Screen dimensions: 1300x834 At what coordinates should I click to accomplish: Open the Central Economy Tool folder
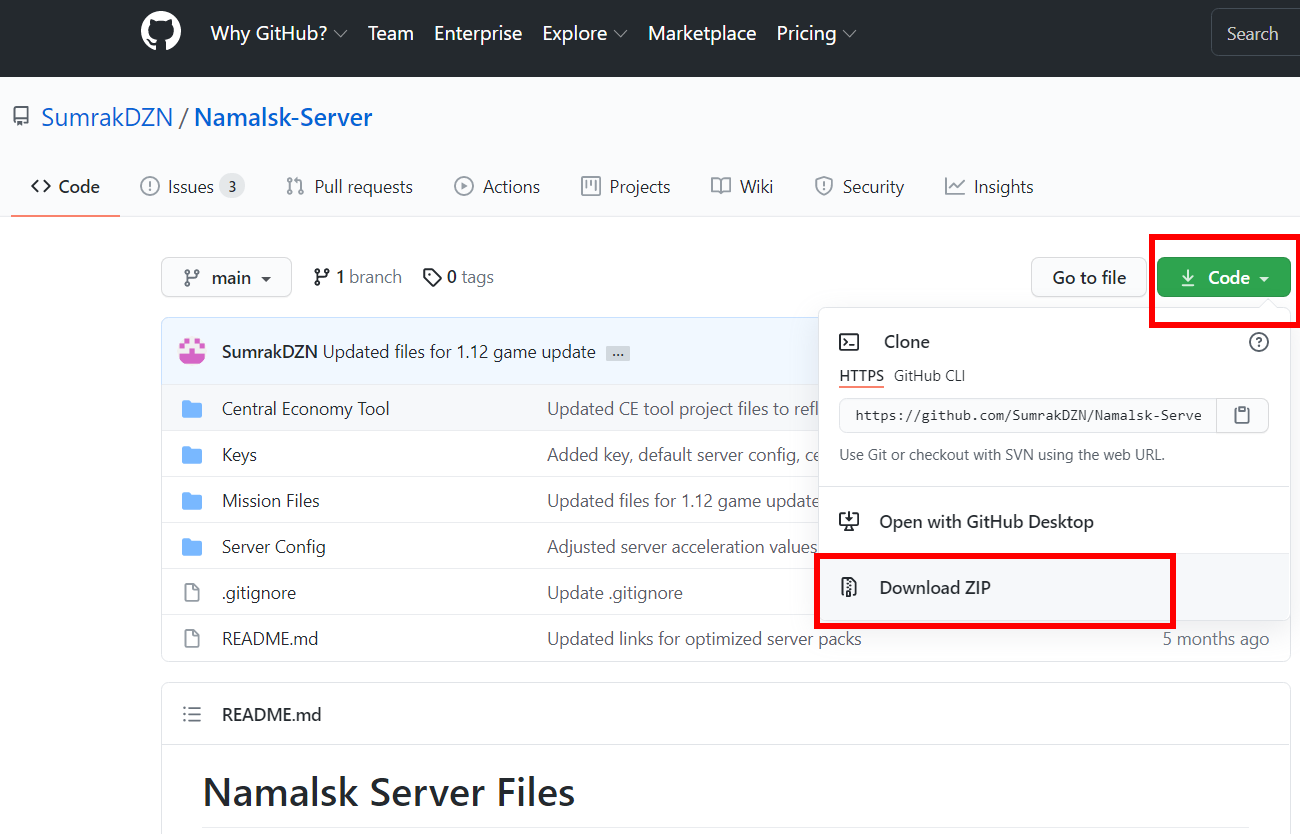(306, 408)
